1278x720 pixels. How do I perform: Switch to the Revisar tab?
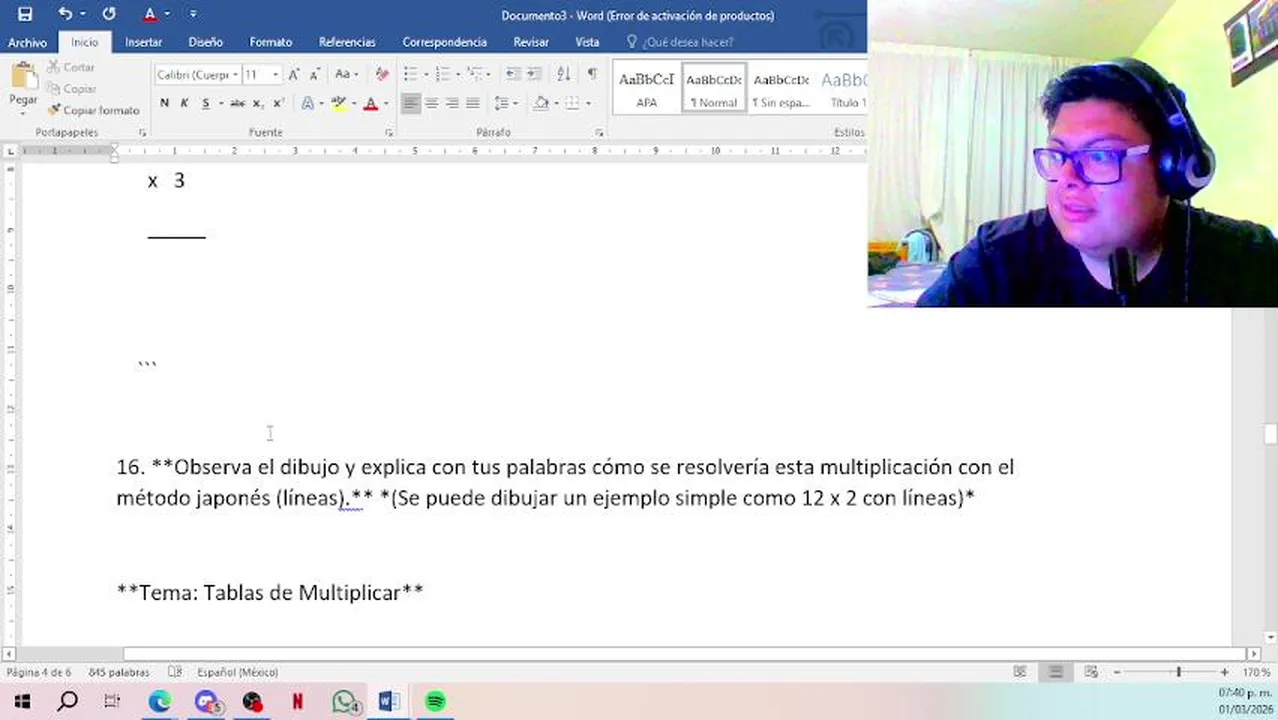pyautogui.click(x=530, y=42)
